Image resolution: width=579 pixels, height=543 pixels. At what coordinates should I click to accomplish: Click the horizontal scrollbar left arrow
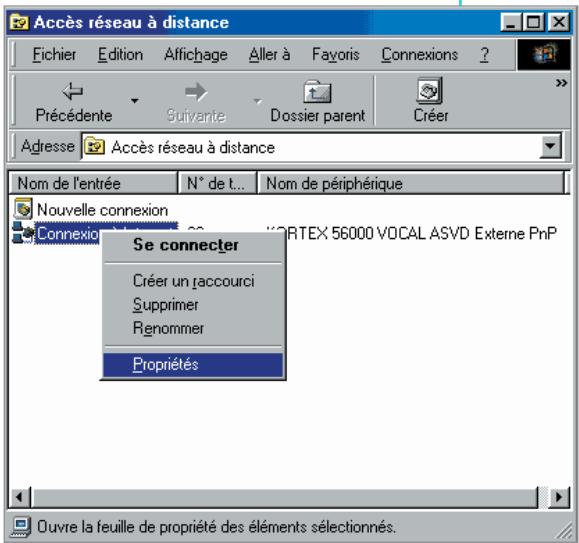20,497
